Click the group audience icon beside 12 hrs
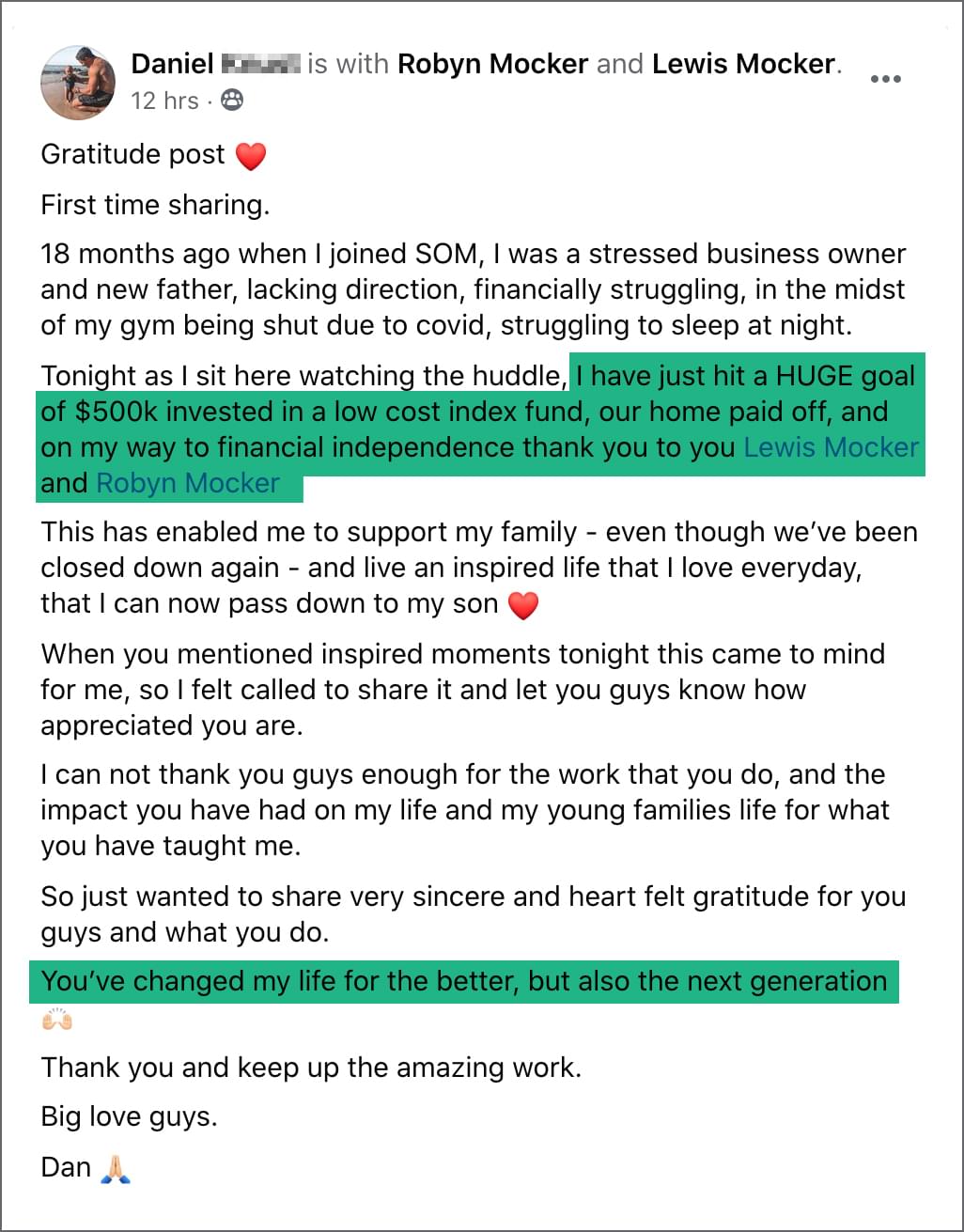This screenshot has width=964, height=1232. tap(231, 100)
